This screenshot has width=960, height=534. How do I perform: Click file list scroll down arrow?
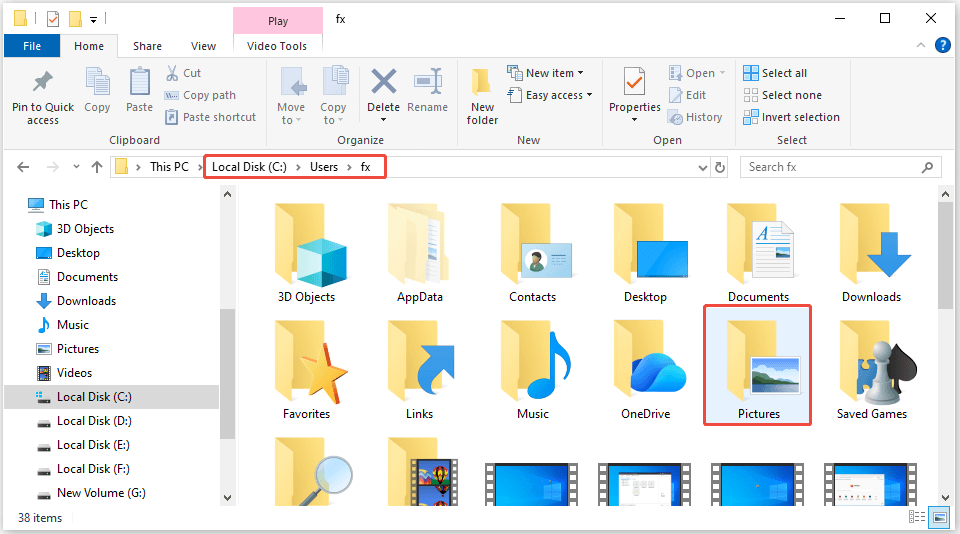pos(945,498)
